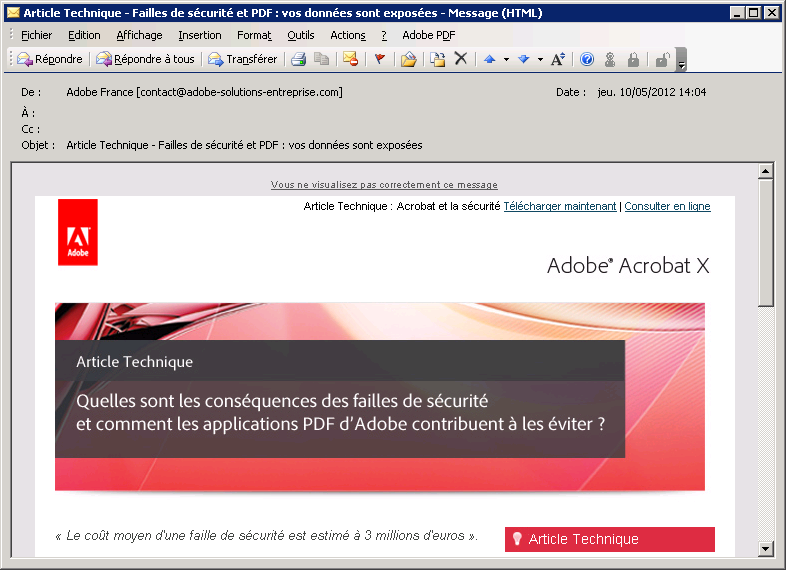Click the envelope icon in title bar
Screen dimensions: 786x570
point(13,13)
